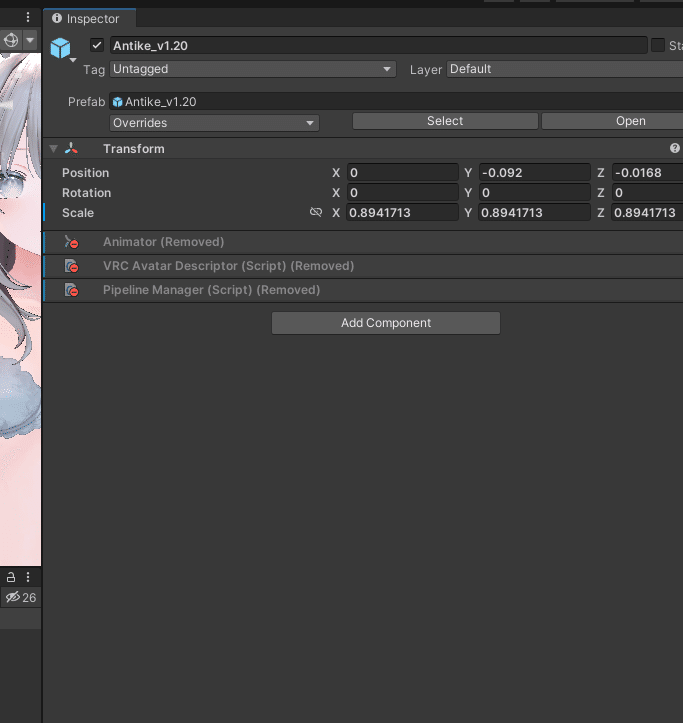Click the Scale label
This screenshot has width=683, height=723.
coord(77,213)
